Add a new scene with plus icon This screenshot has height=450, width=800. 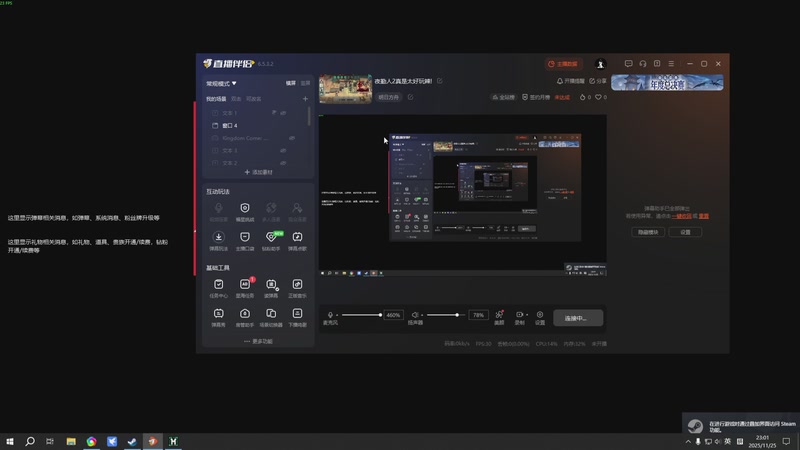305,99
